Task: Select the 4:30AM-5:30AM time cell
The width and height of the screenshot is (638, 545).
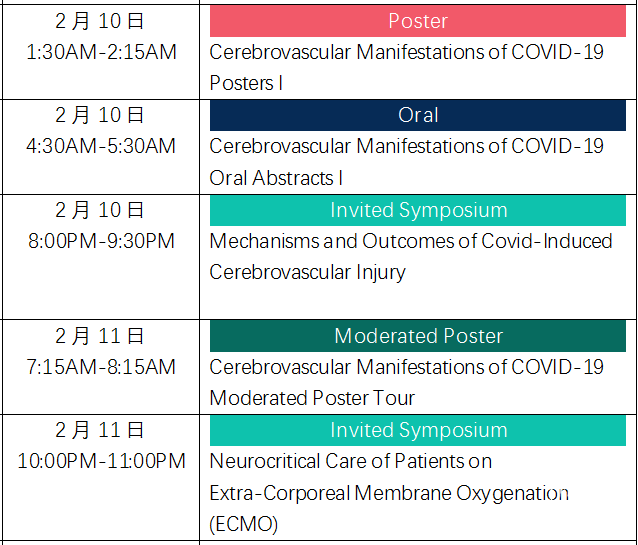Action: 101,147
